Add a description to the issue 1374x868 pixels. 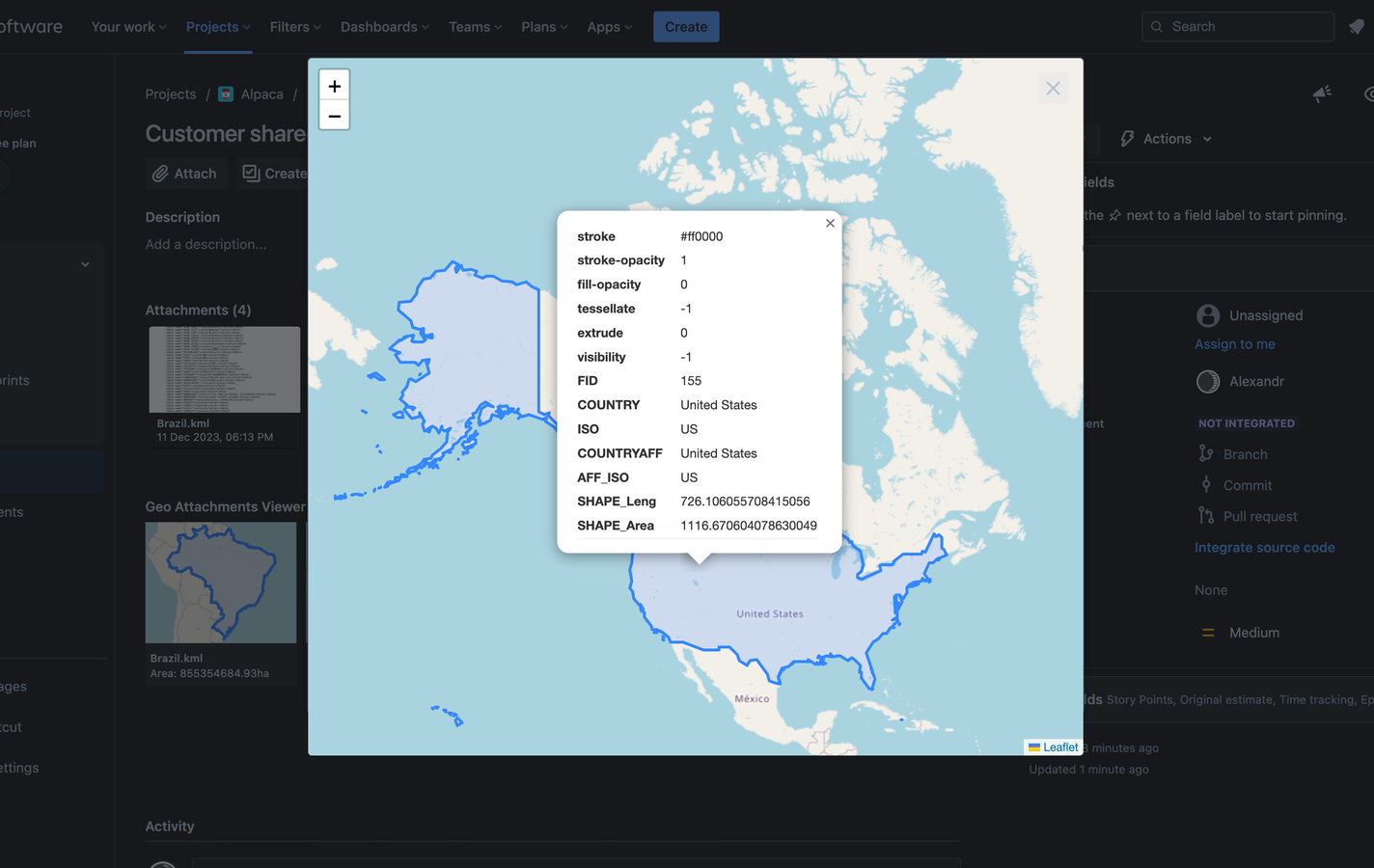[x=206, y=245]
